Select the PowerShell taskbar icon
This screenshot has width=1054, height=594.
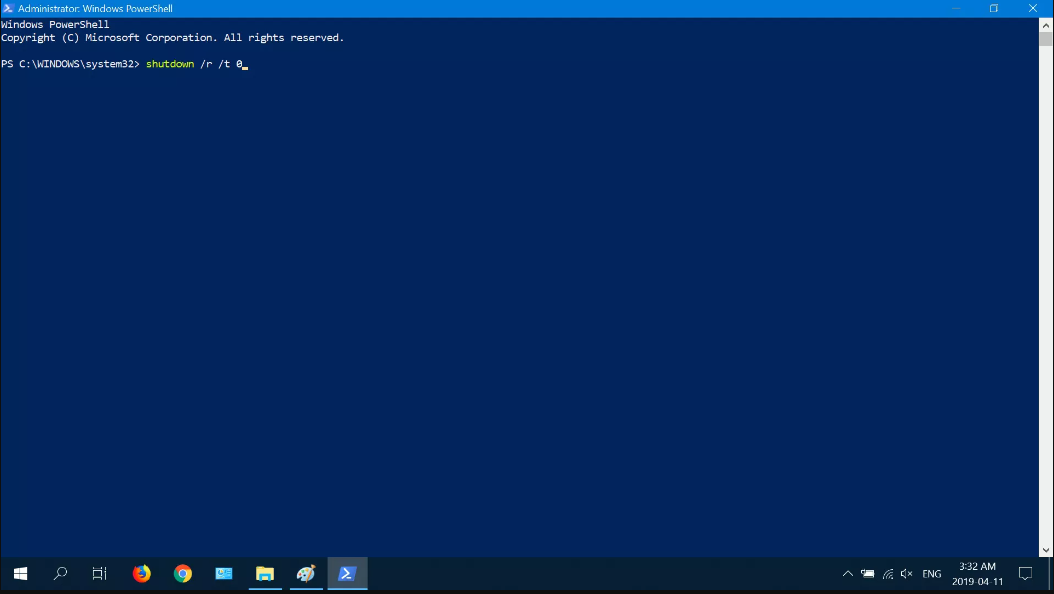tap(347, 573)
